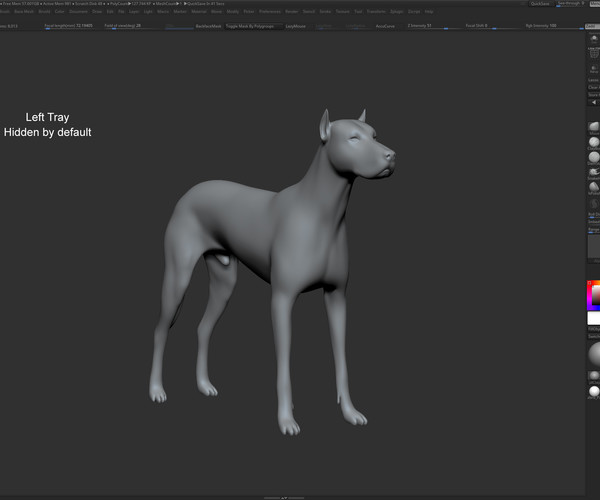600x500 pixels.
Task: Click the QuickSave button
Action: 540,3
